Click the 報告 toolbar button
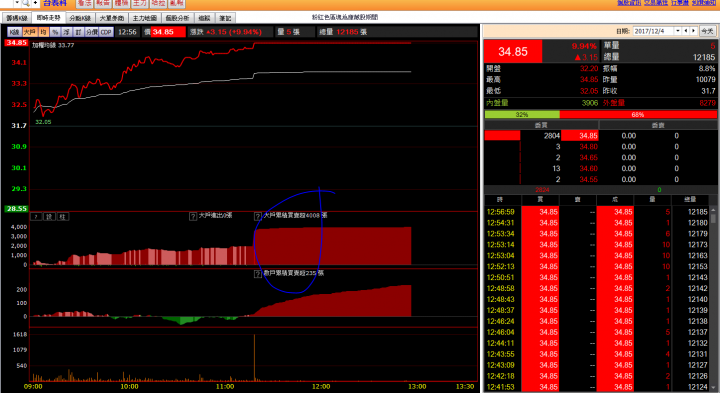 [103, 3]
